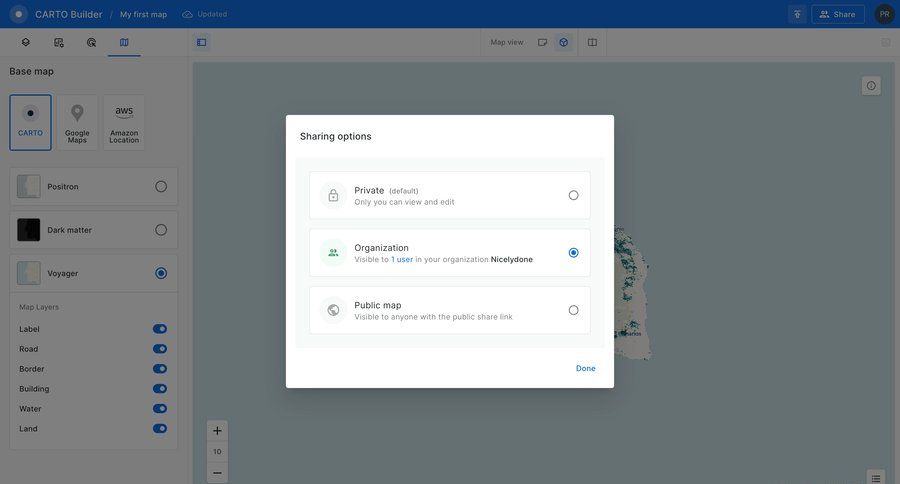Screen dimensions: 900x484
Task: Open the Interactions tab icon
Action: pyautogui.click(x=91, y=42)
